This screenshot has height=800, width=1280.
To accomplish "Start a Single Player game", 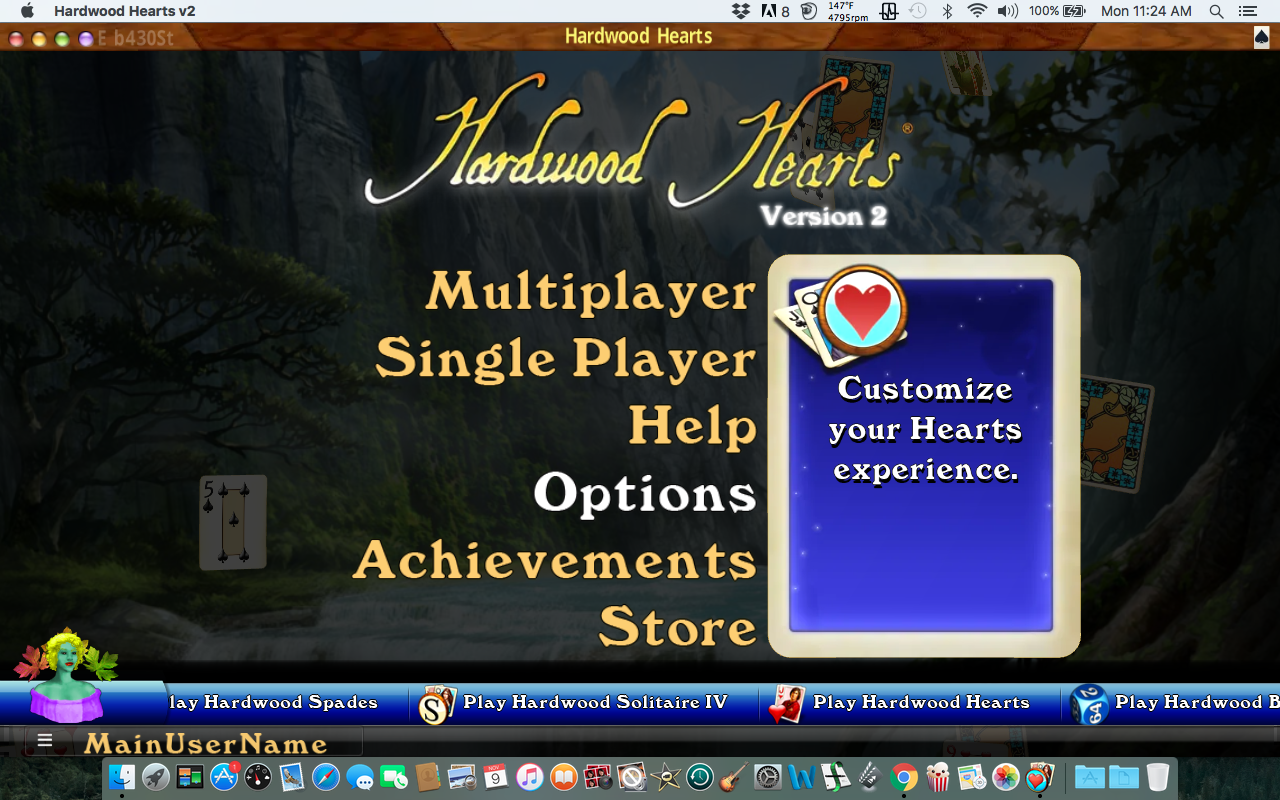I will [565, 359].
